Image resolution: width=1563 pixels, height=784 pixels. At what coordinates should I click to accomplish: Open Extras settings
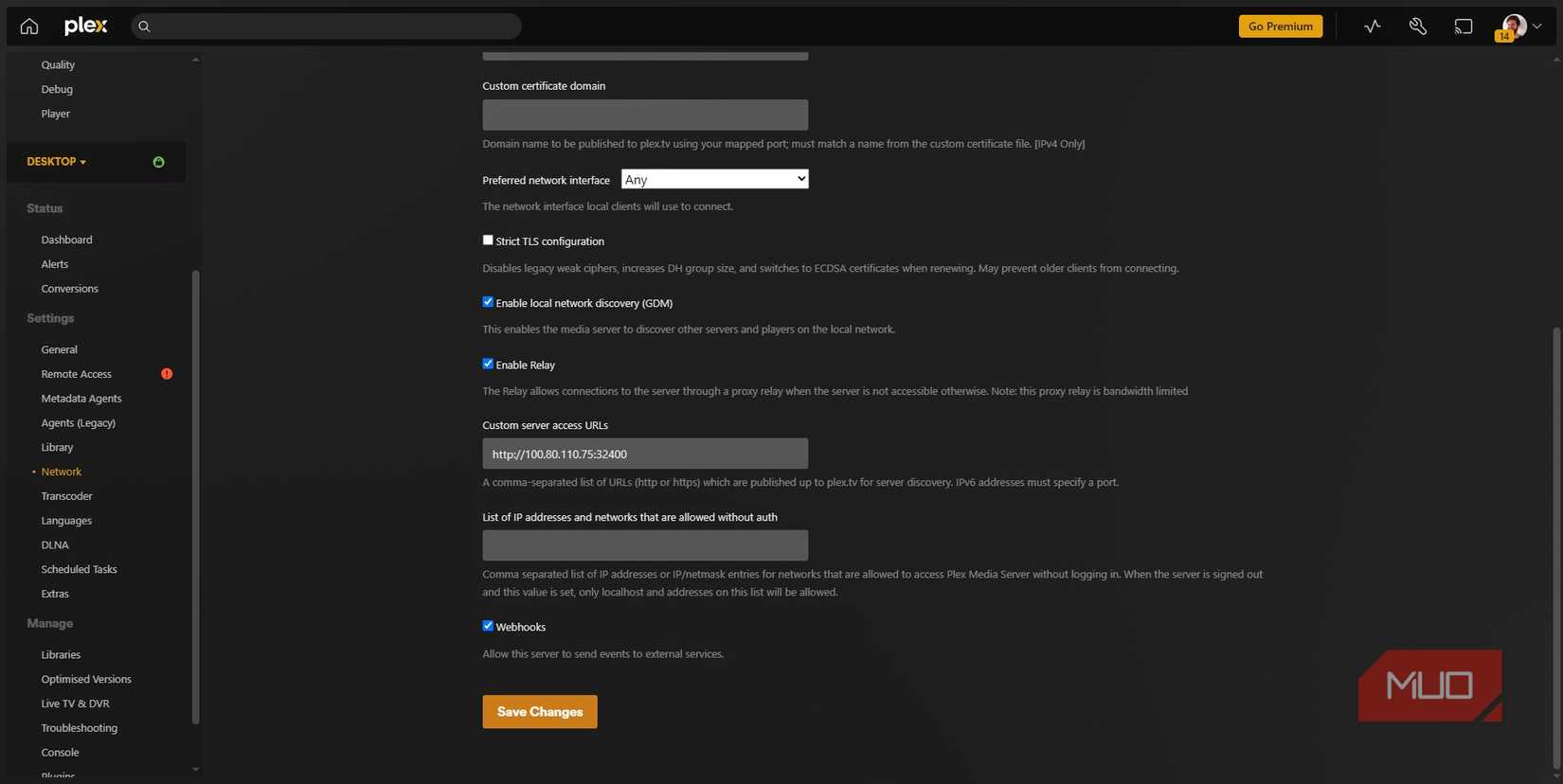tap(55, 594)
